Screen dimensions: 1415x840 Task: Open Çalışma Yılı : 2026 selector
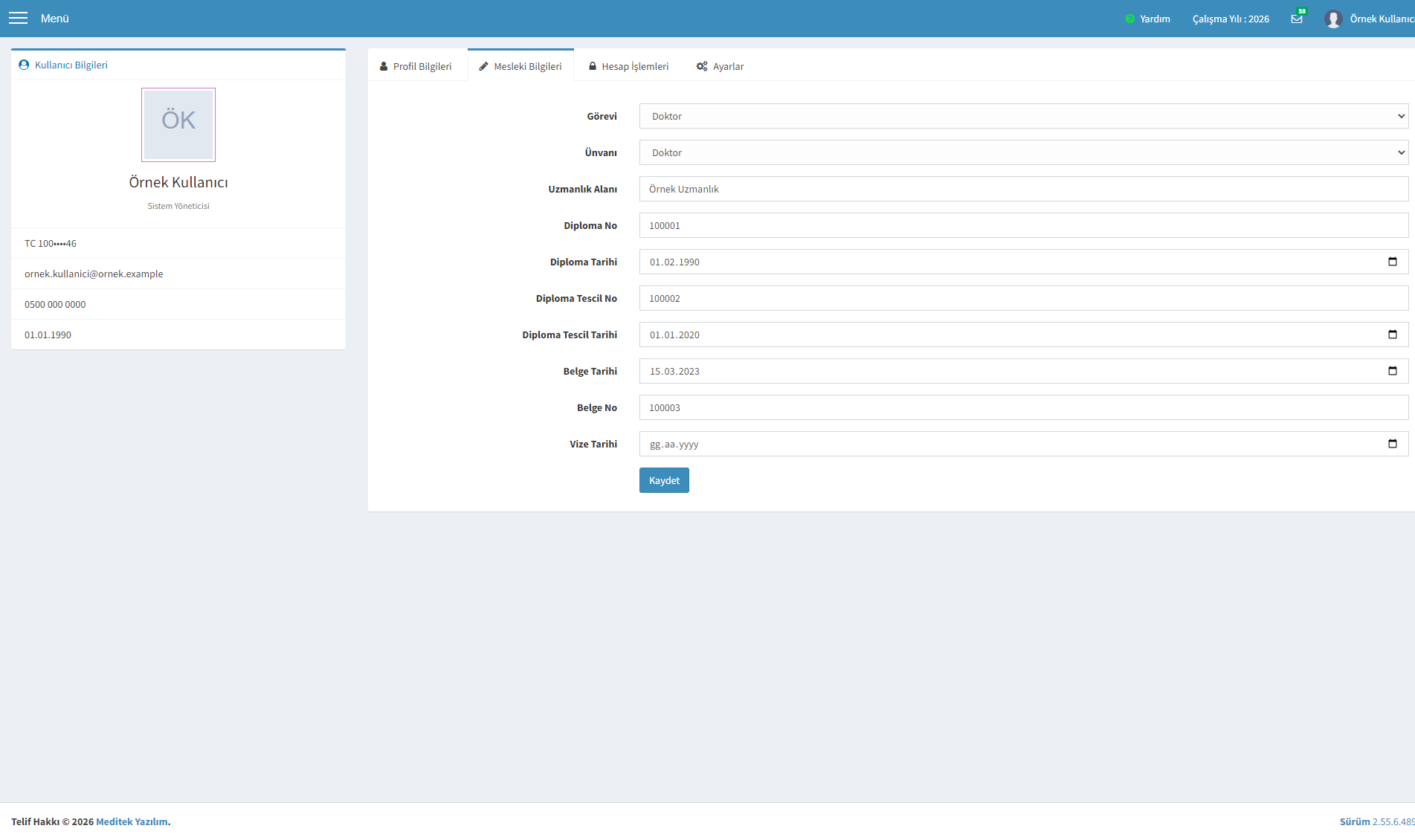point(1231,19)
